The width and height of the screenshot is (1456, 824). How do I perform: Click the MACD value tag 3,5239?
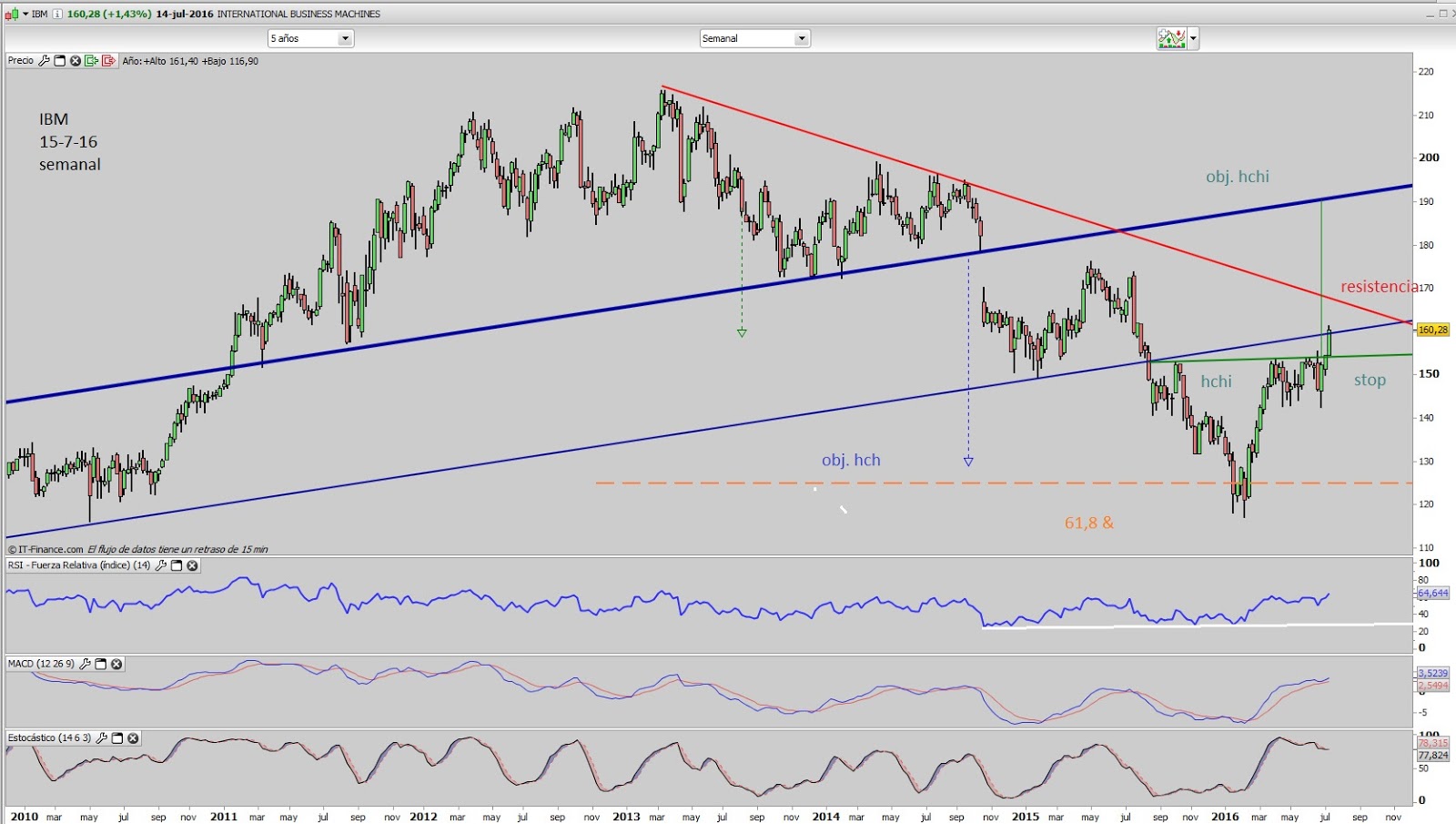[1432, 673]
